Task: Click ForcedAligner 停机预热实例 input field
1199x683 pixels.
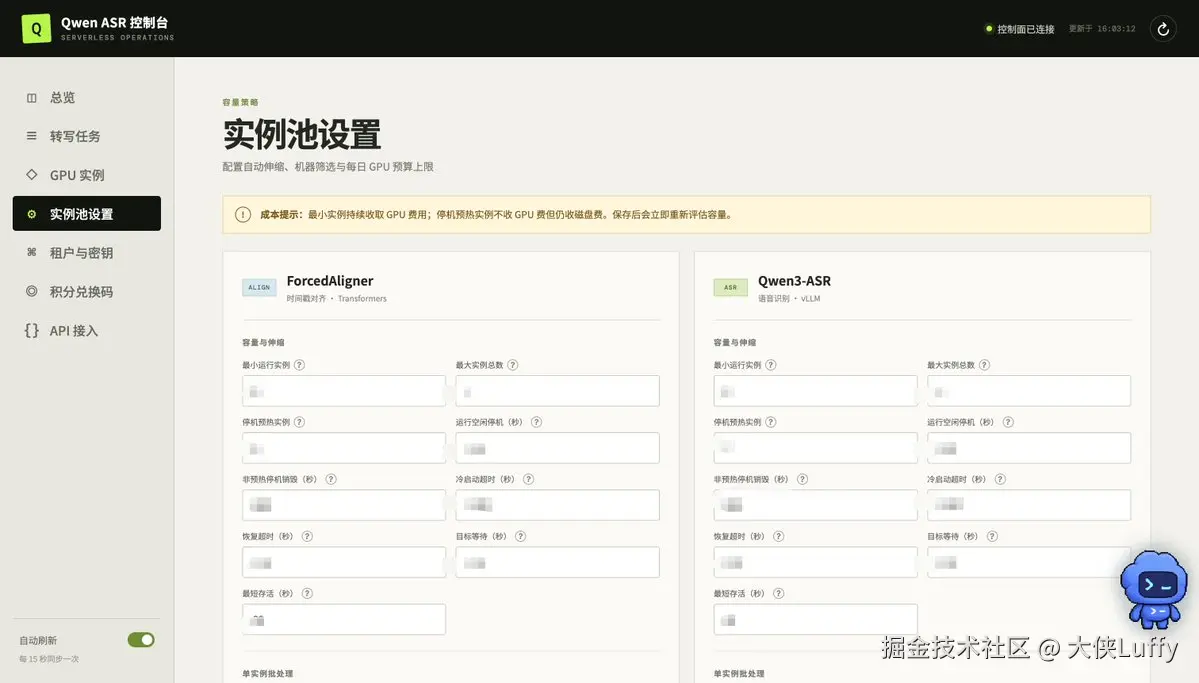Action: click(x=344, y=448)
